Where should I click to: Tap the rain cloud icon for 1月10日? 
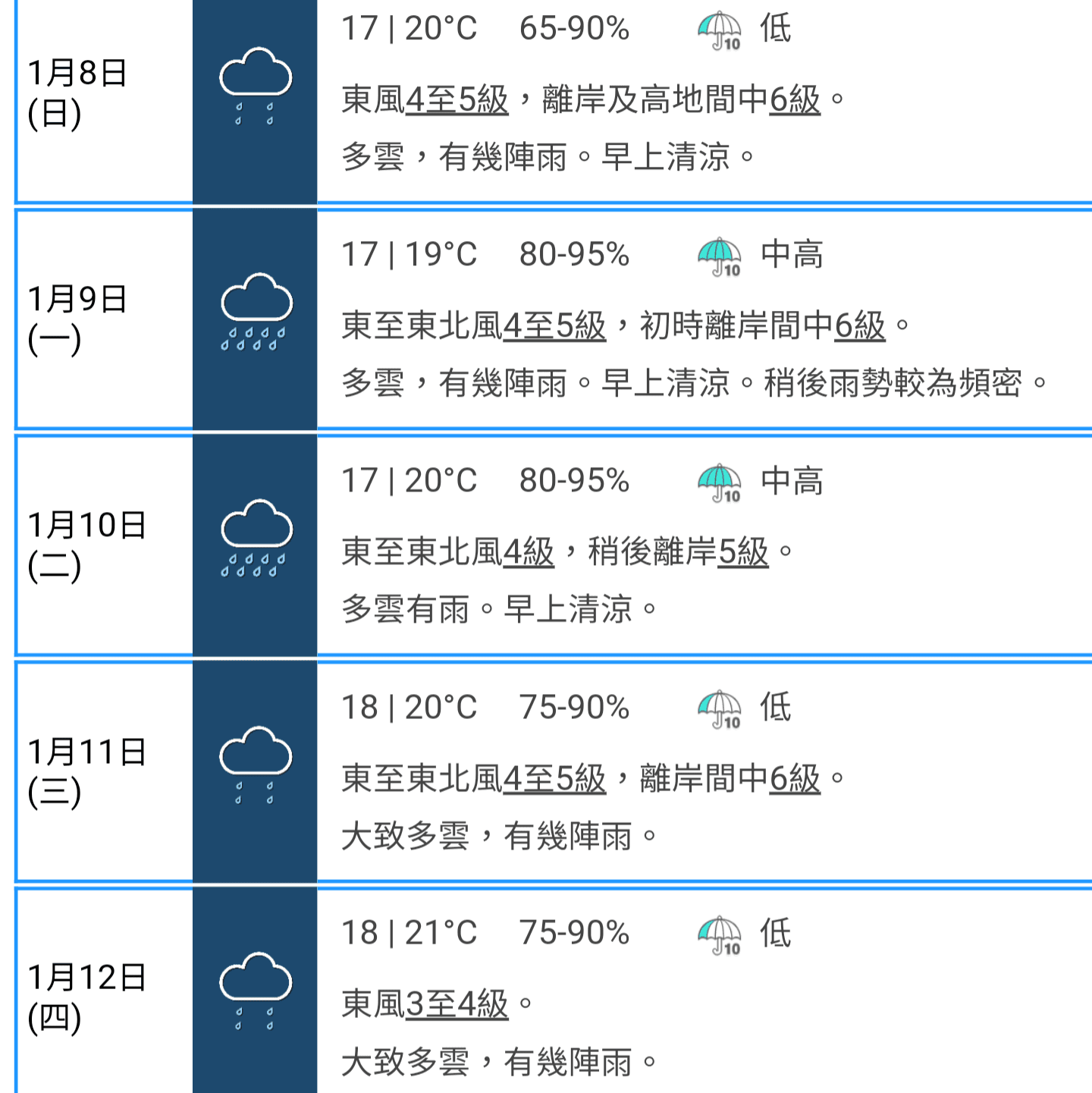[256, 538]
